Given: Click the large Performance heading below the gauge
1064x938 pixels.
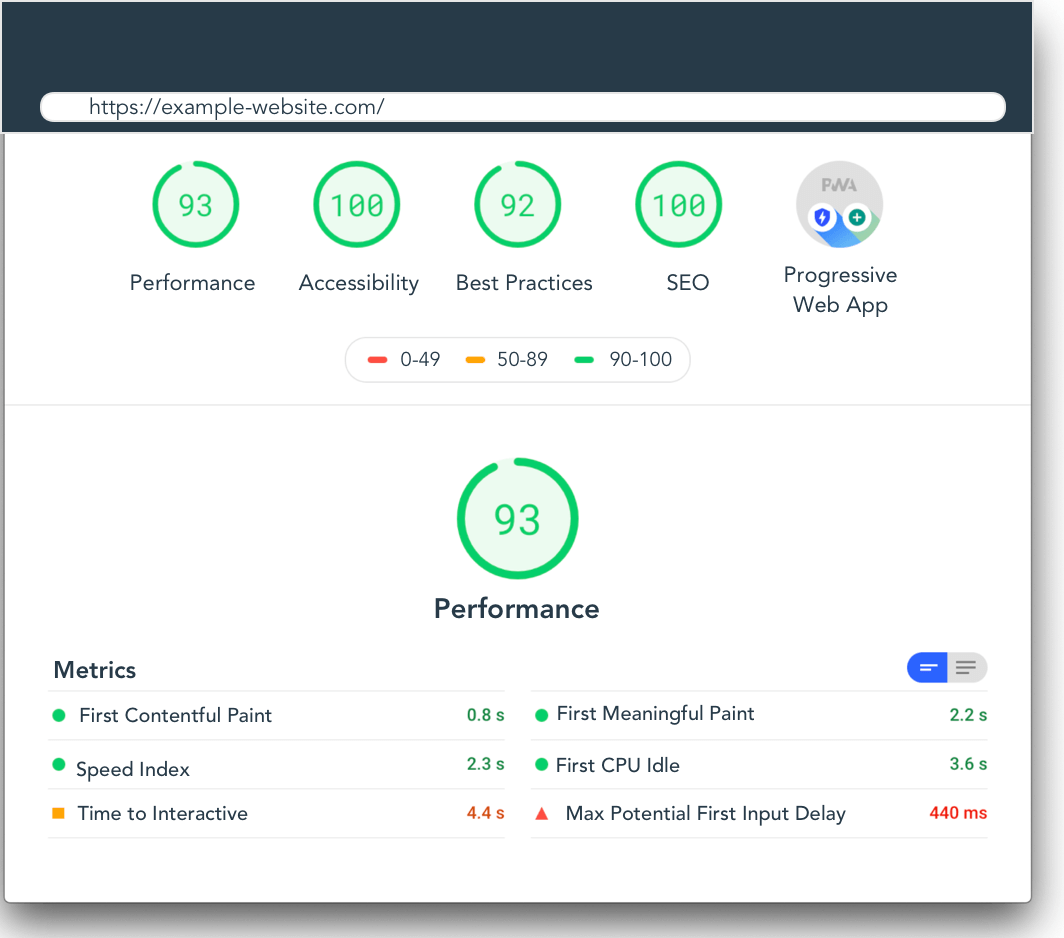Looking at the screenshot, I should point(516,608).
